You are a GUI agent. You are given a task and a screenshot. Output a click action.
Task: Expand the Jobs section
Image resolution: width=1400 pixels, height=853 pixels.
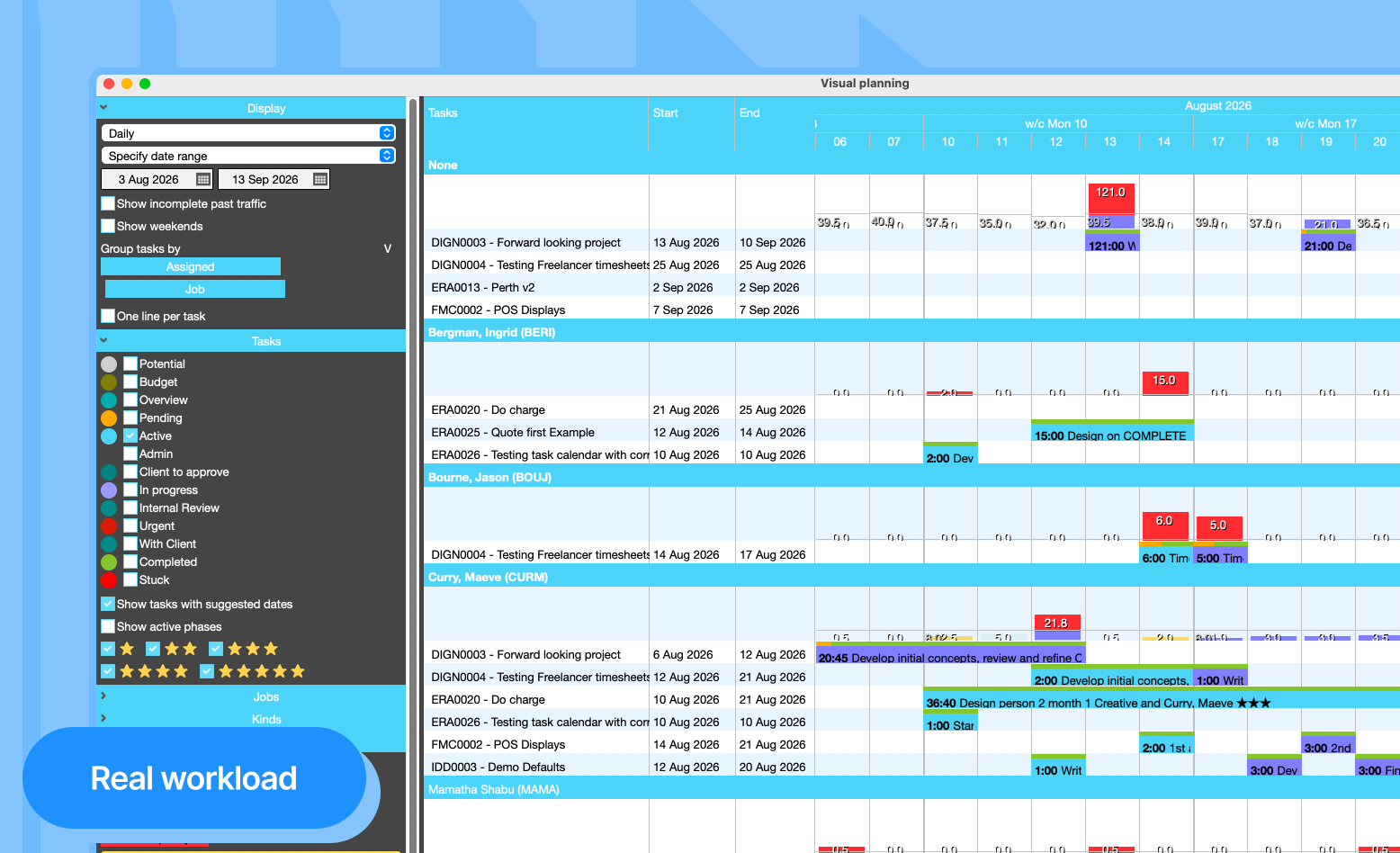(x=251, y=696)
